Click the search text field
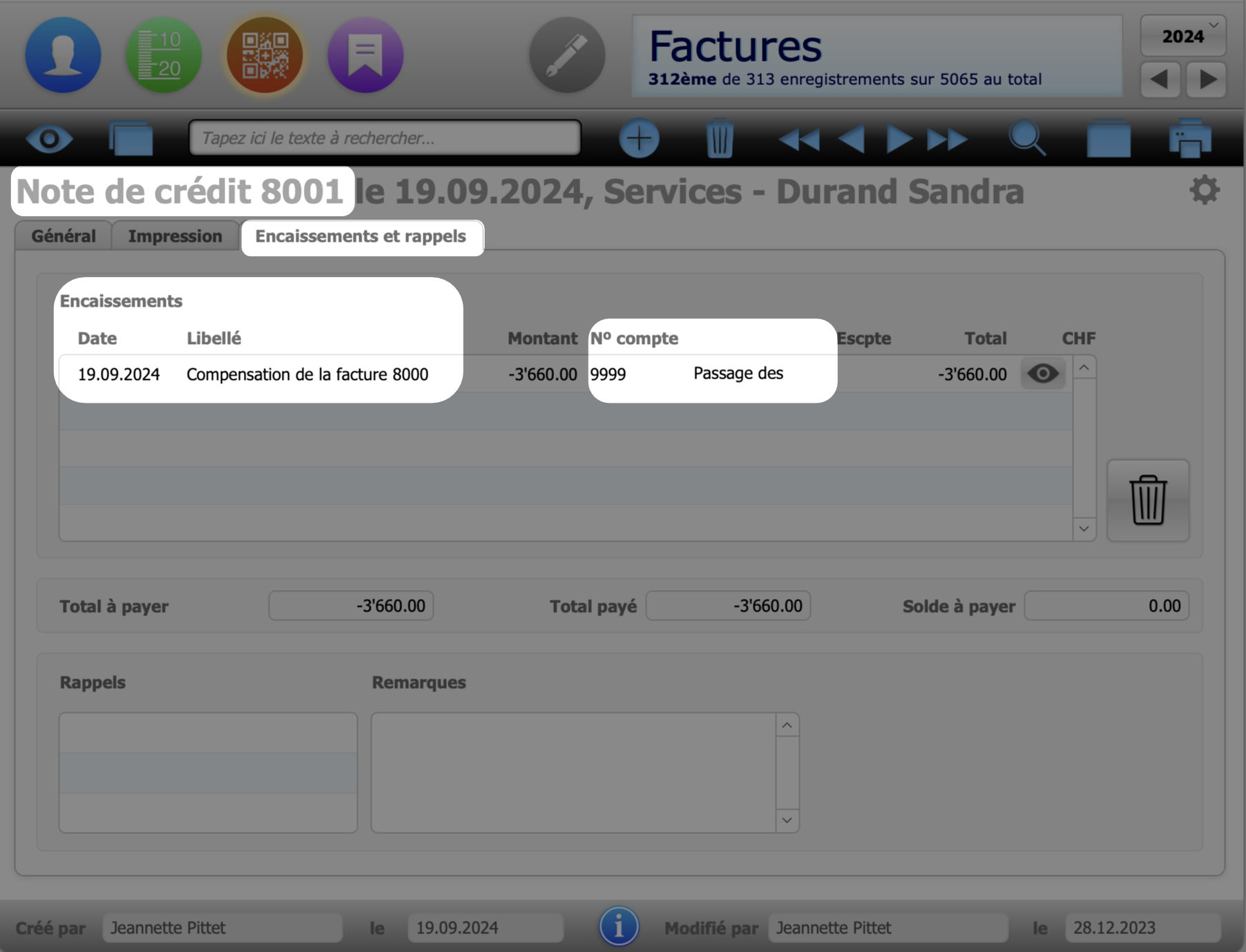This screenshot has width=1246, height=952. click(x=385, y=138)
